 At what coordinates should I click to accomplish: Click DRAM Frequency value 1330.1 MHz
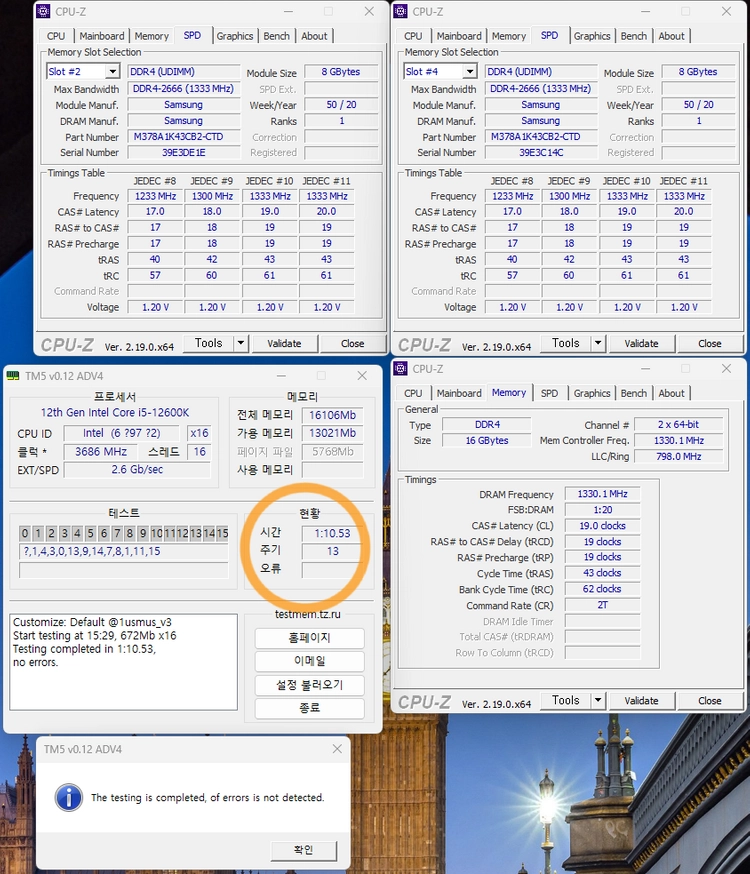[x=602, y=494]
